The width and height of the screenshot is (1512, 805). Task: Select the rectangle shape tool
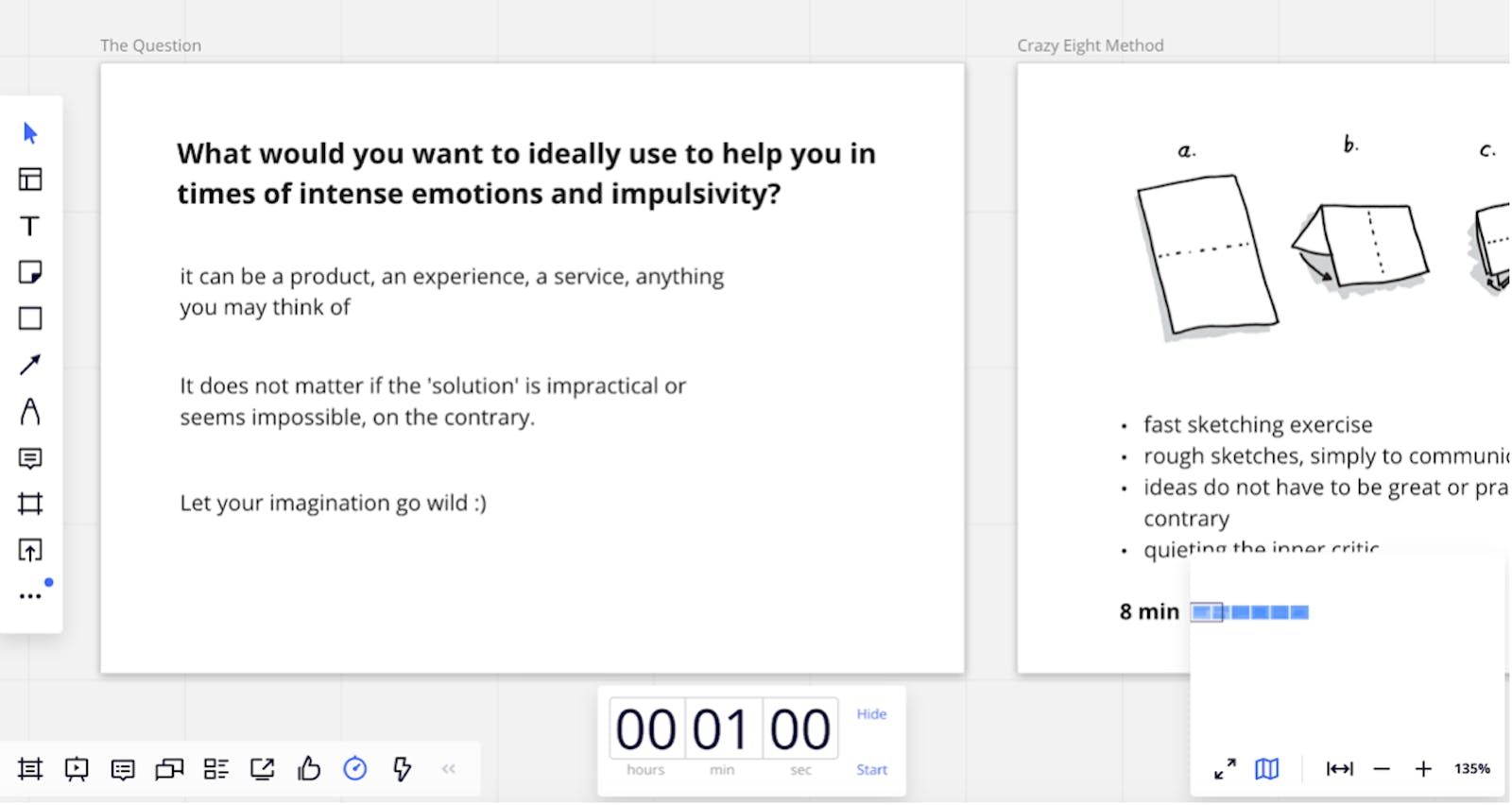click(x=30, y=318)
